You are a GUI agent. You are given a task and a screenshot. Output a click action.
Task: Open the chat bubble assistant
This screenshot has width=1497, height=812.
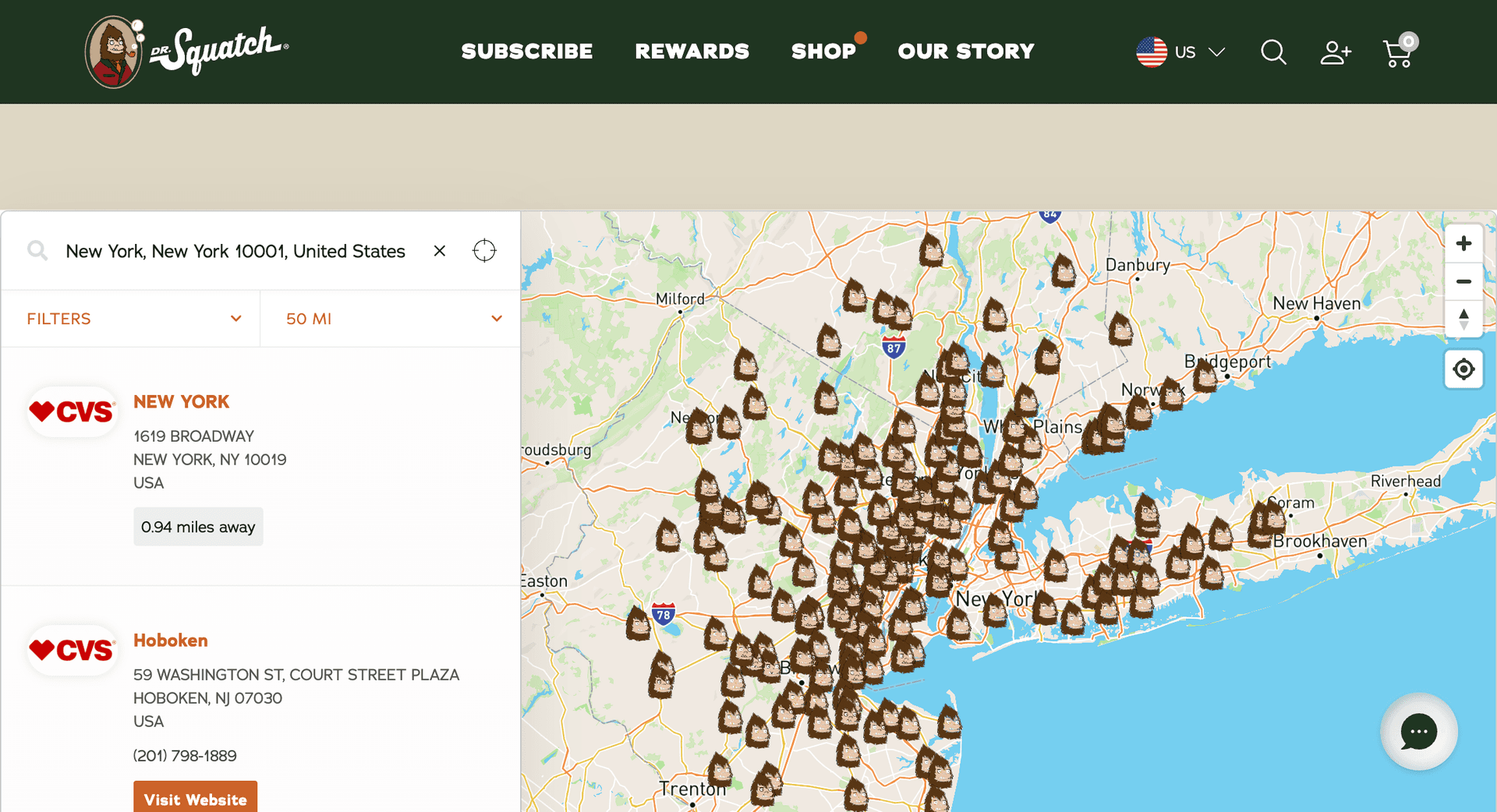(1419, 731)
